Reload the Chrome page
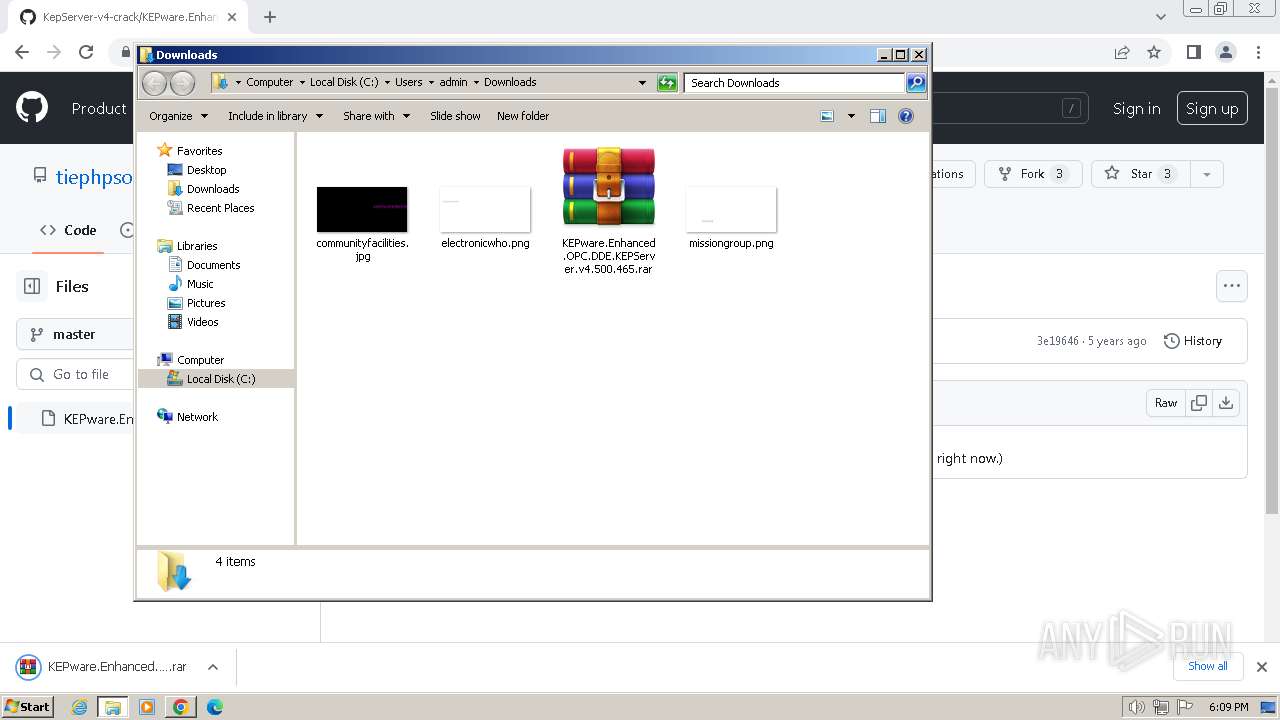 coord(86,52)
